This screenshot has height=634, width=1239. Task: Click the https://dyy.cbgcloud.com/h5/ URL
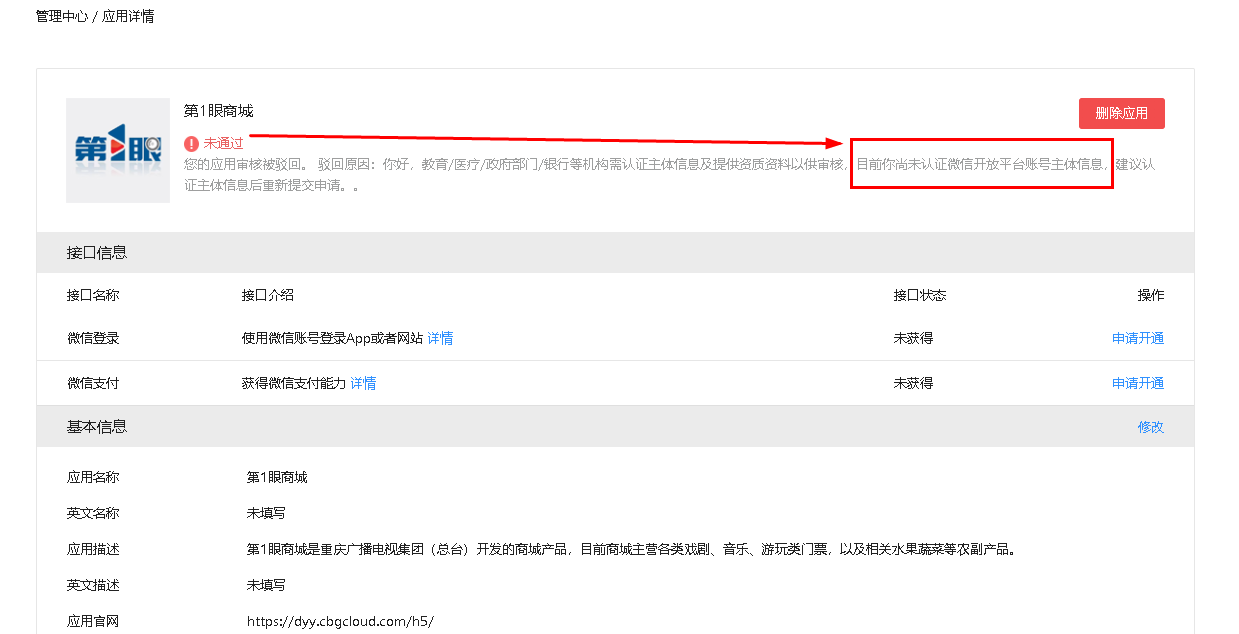point(340,621)
